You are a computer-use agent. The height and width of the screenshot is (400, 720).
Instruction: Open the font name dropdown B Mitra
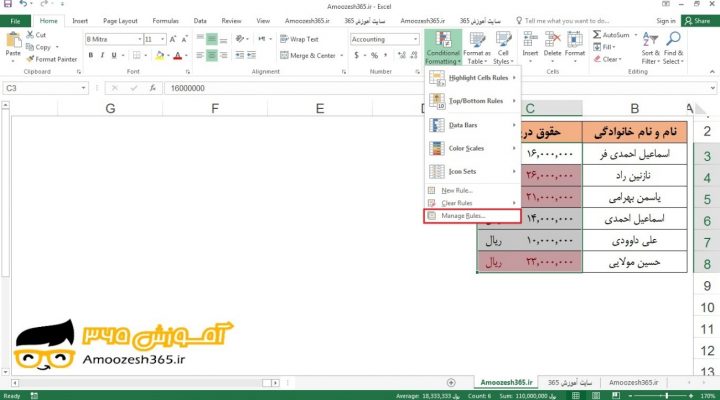[x=140, y=39]
